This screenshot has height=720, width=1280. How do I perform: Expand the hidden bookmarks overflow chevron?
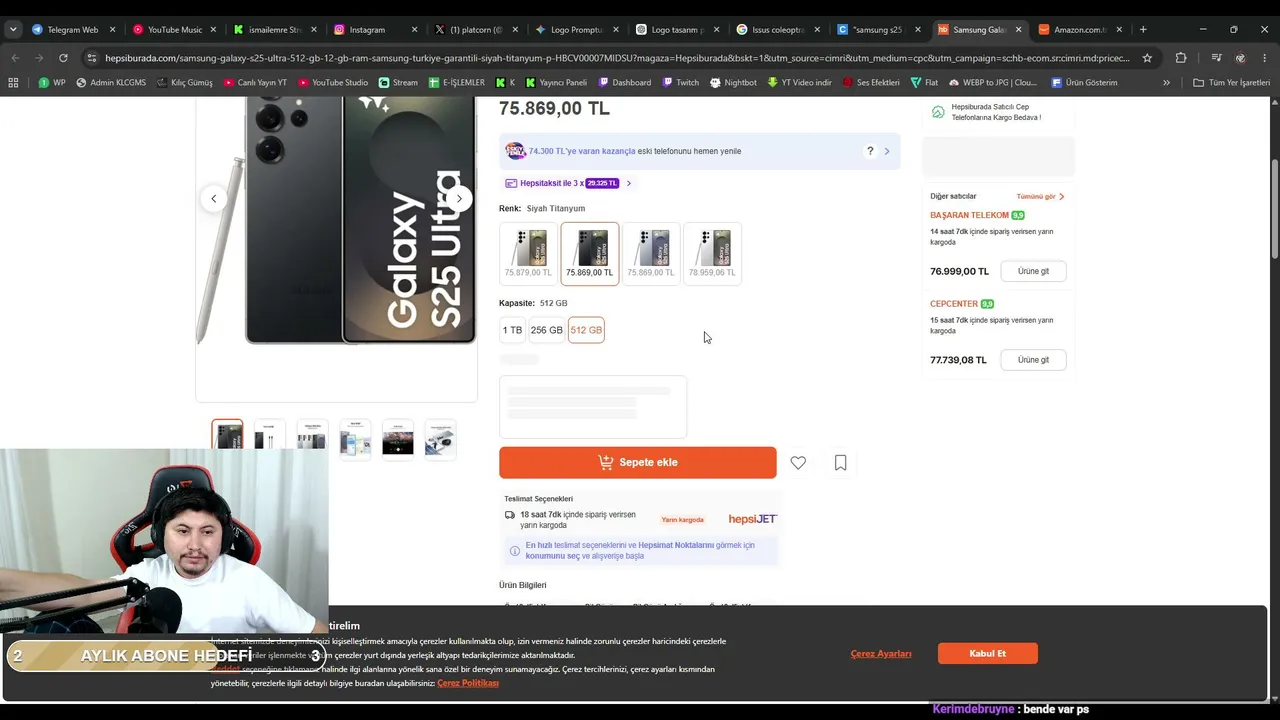tap(1166, 83)
